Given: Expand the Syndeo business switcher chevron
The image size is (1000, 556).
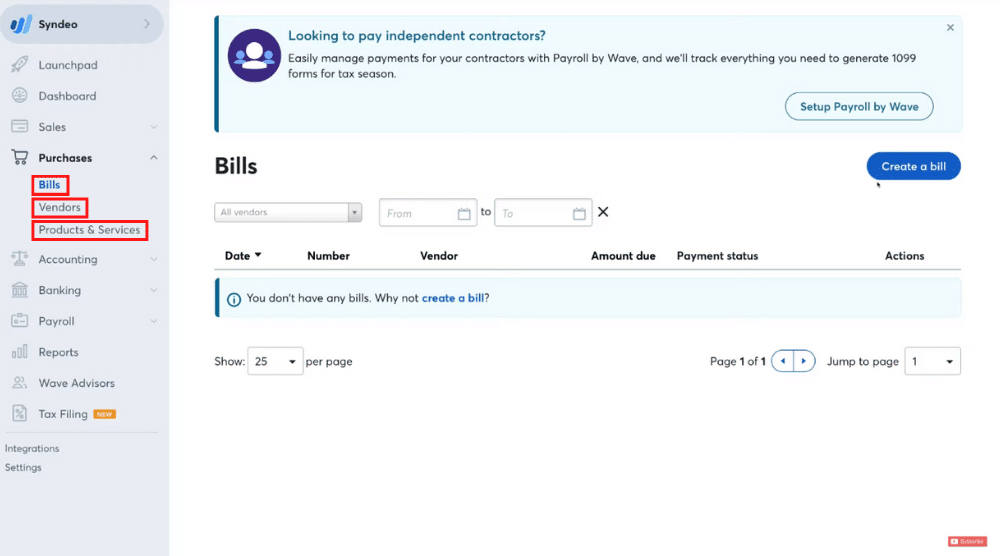Looking at the screenshot, I should click(x=147, y=24).
